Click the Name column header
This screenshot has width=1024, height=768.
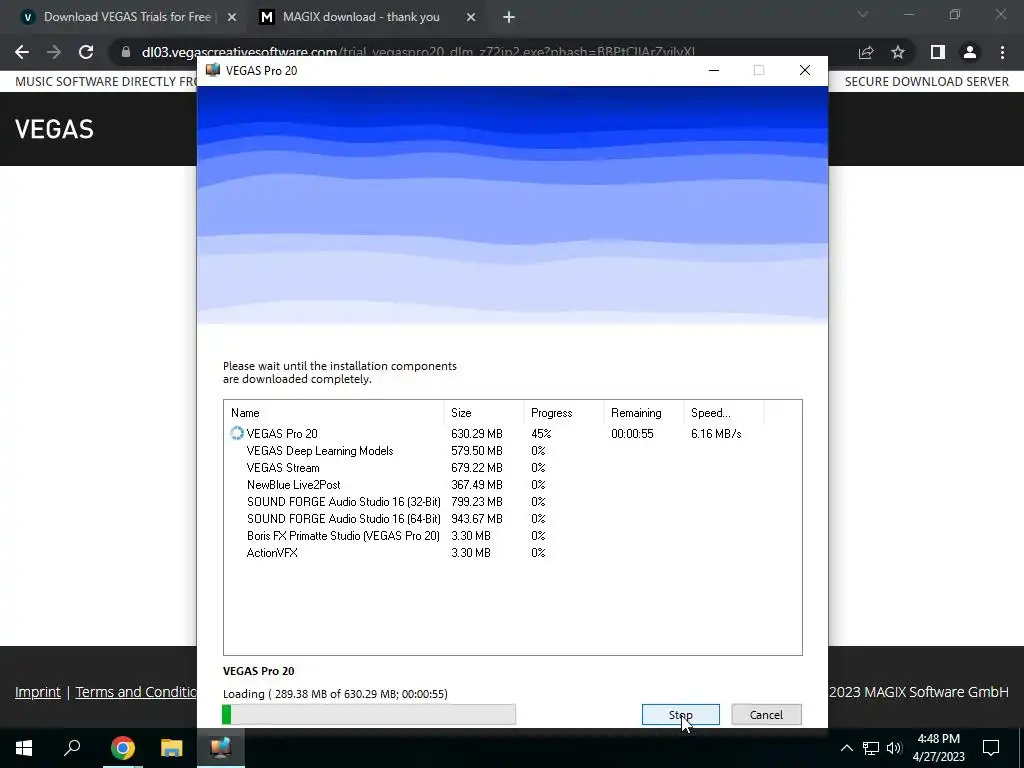[334, 413]
